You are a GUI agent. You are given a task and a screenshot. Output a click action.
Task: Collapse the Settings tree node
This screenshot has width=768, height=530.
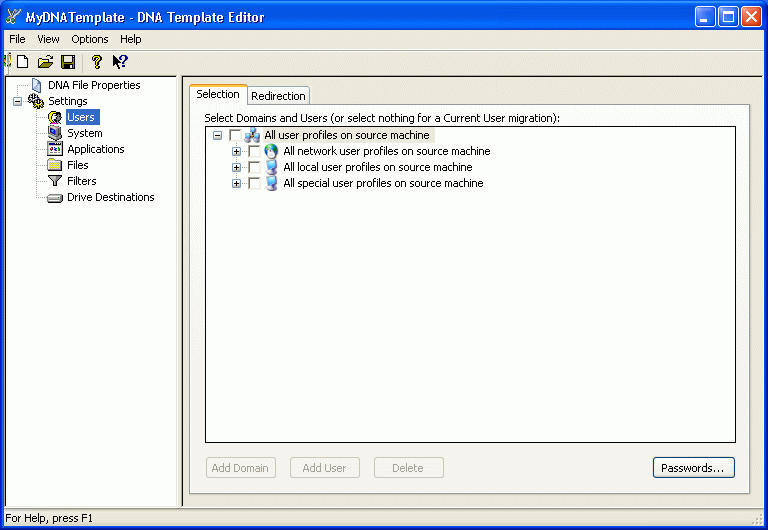click(x=18, y=101)
